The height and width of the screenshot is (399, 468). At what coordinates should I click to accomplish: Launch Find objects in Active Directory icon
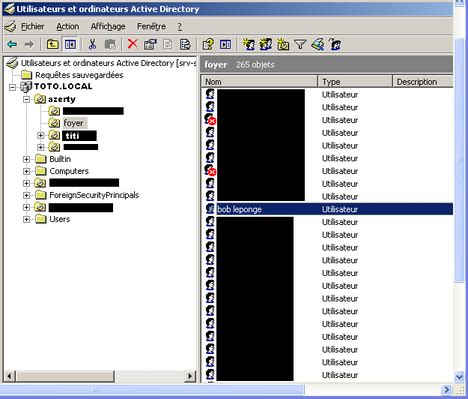[318, 44]
